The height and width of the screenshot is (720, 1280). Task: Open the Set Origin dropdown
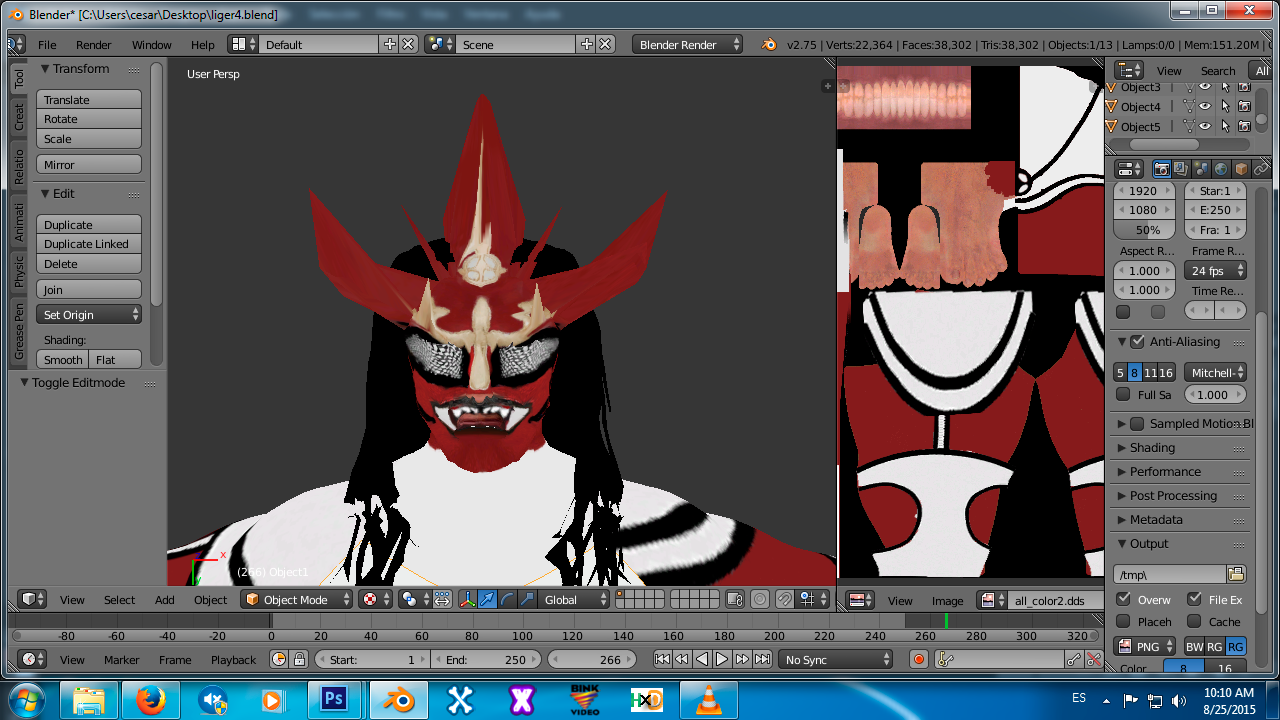pos(89,314)
